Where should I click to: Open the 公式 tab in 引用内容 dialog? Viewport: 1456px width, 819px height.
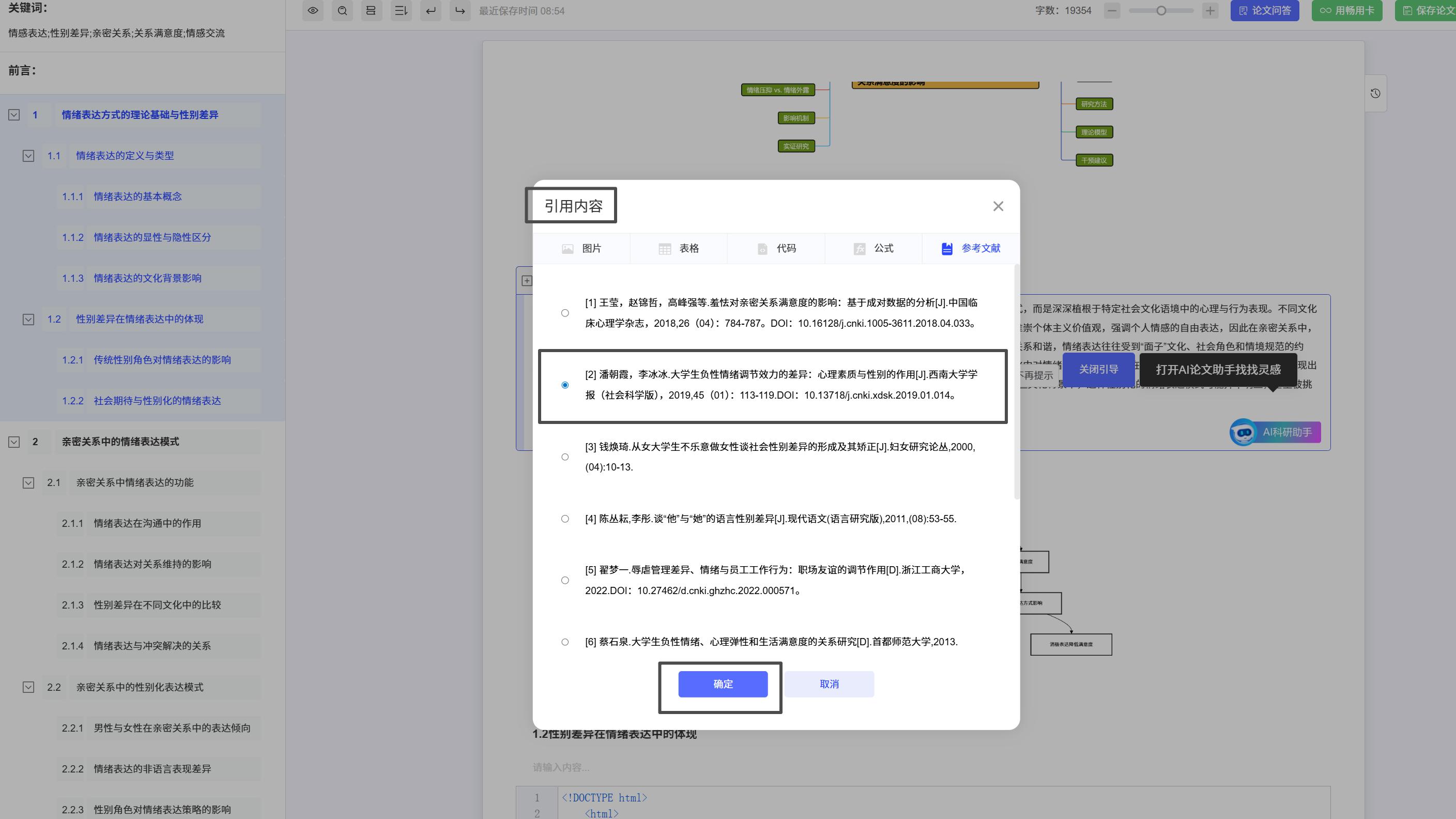pyautogui.click(x=872, y=248)
